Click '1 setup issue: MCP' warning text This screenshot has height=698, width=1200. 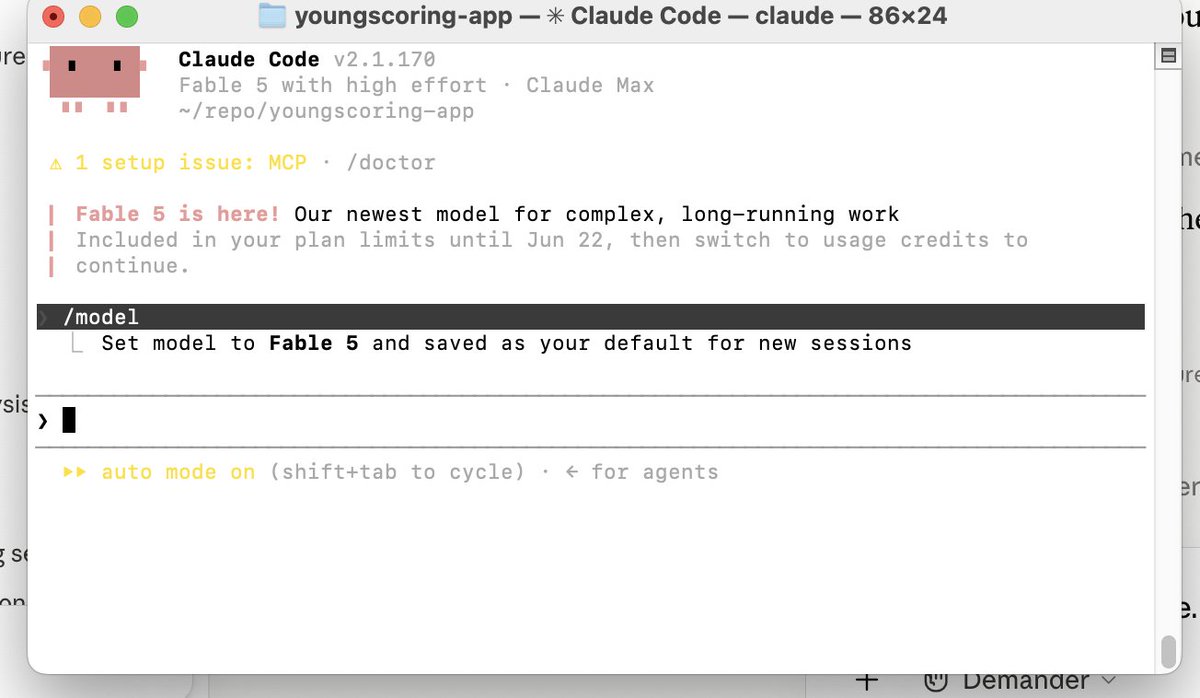click(x=191, y=163)
